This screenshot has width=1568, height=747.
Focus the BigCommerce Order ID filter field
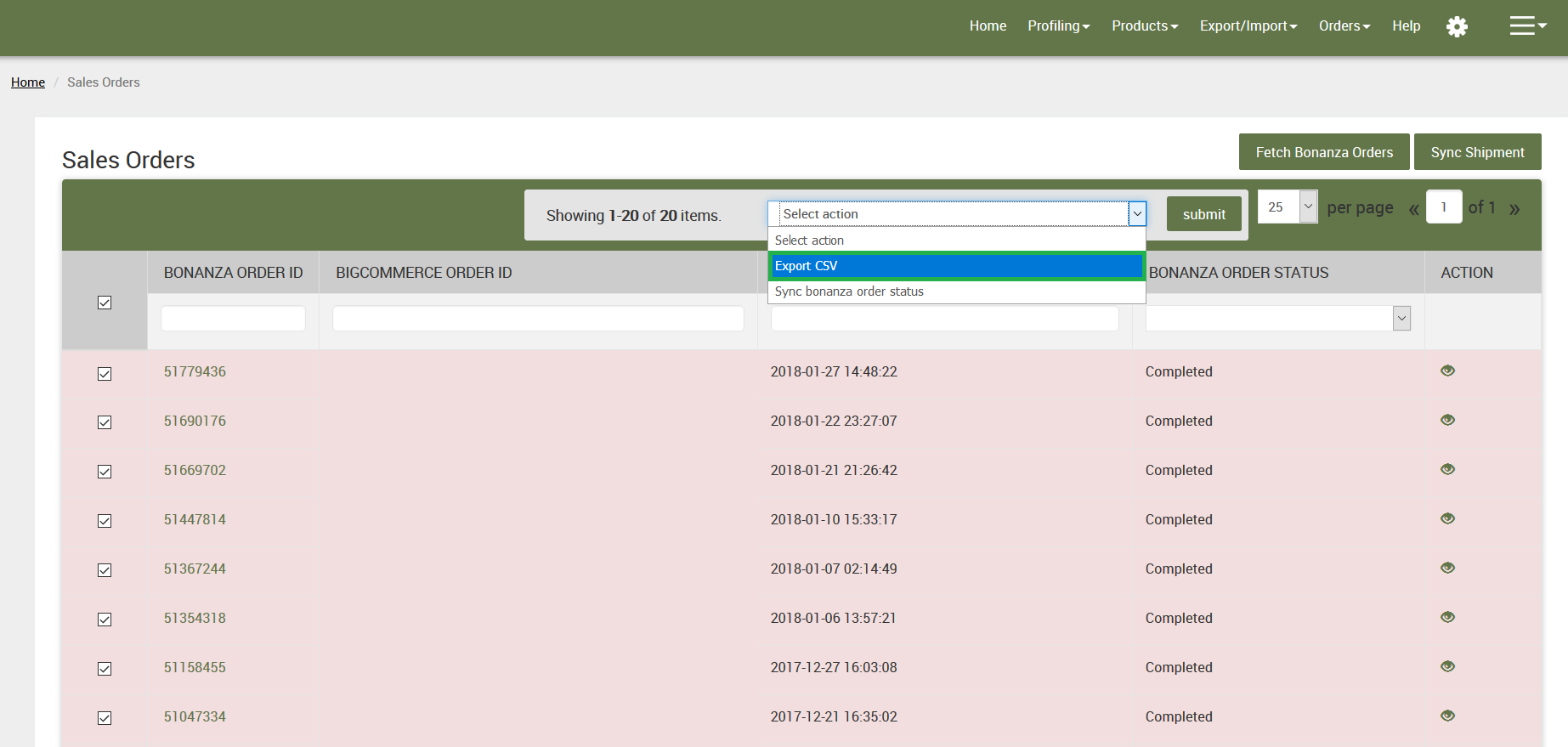click(x=538, y=318)
